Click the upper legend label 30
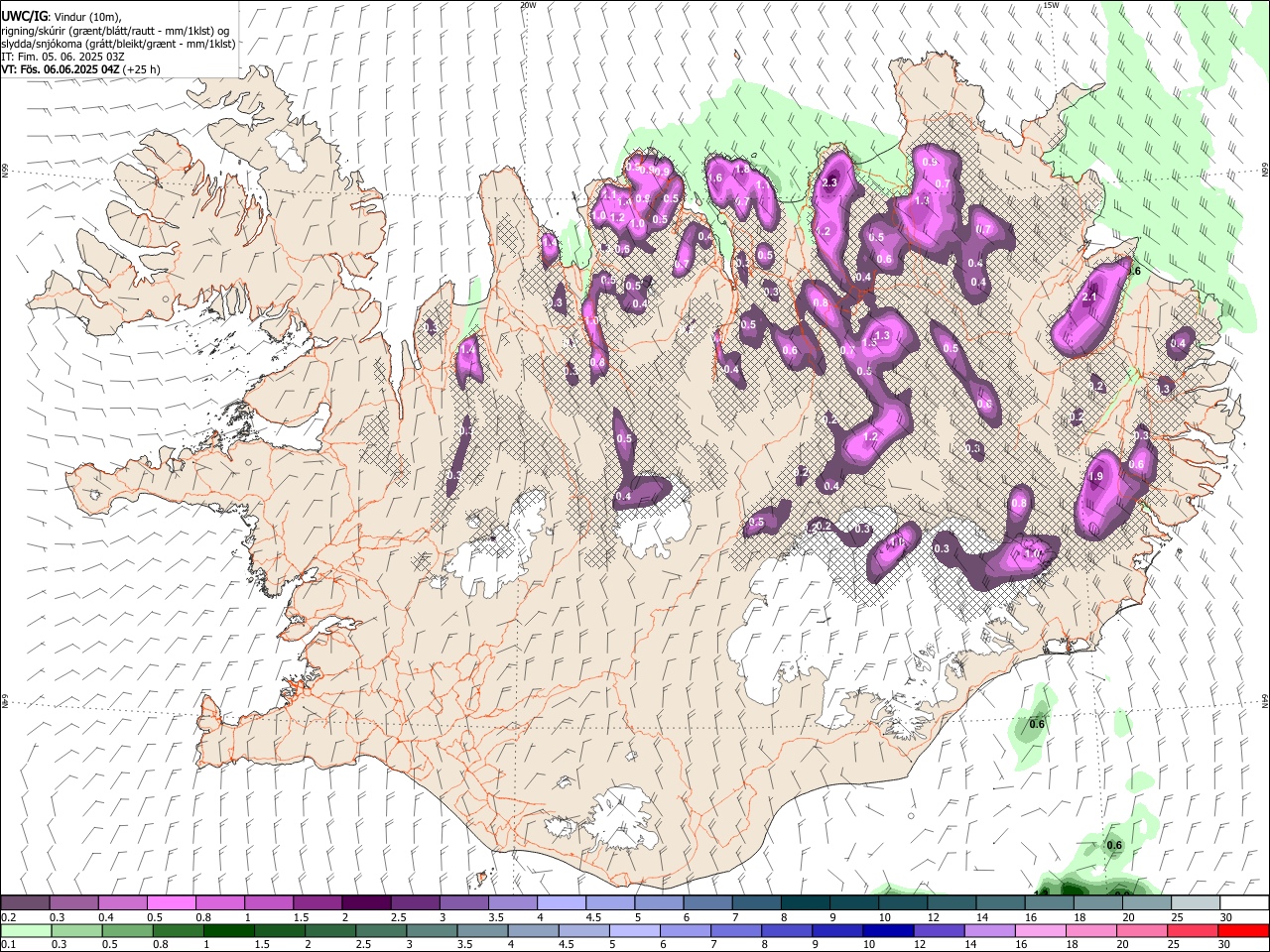The height and width of the screenshot is (952, 1270). point(1225,917)
